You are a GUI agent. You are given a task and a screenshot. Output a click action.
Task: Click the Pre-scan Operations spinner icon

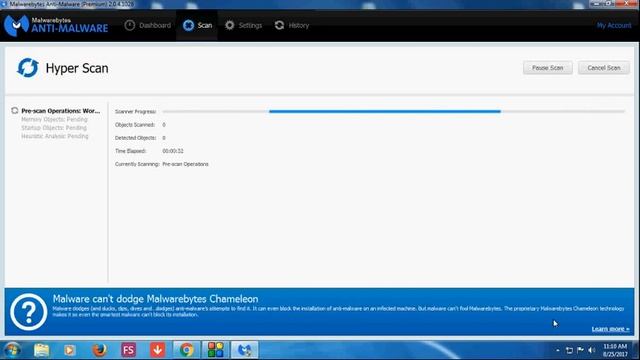(x=15, y=111)
